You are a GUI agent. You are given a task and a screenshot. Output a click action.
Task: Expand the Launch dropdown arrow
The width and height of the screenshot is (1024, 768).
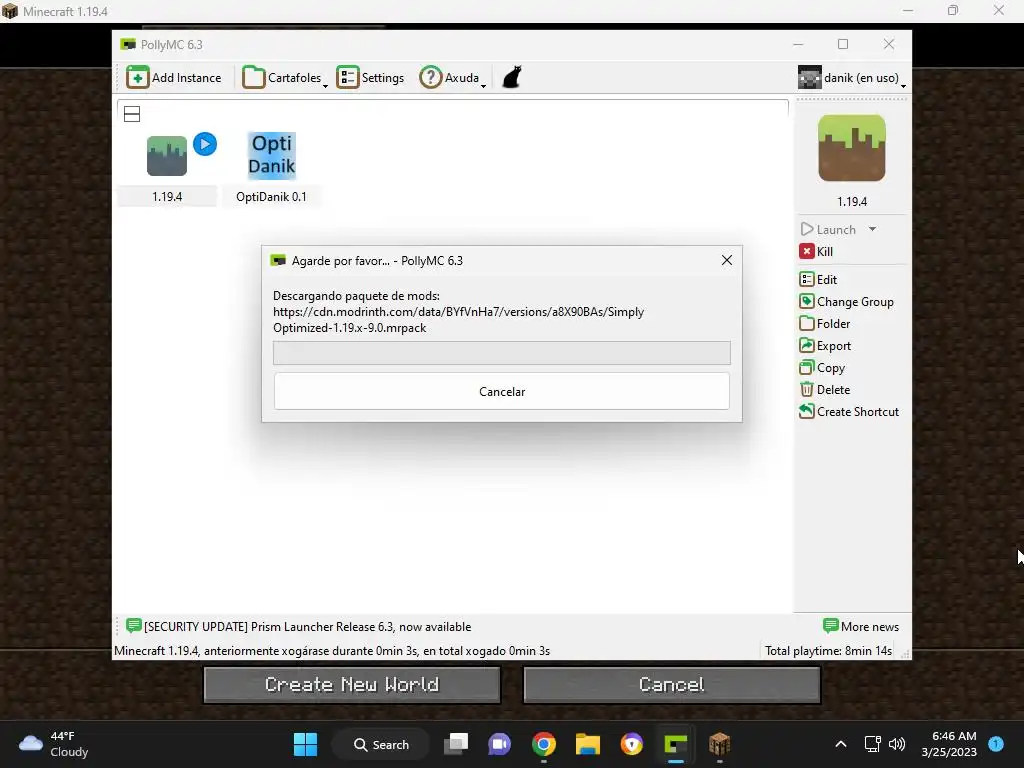pos(872,229)
